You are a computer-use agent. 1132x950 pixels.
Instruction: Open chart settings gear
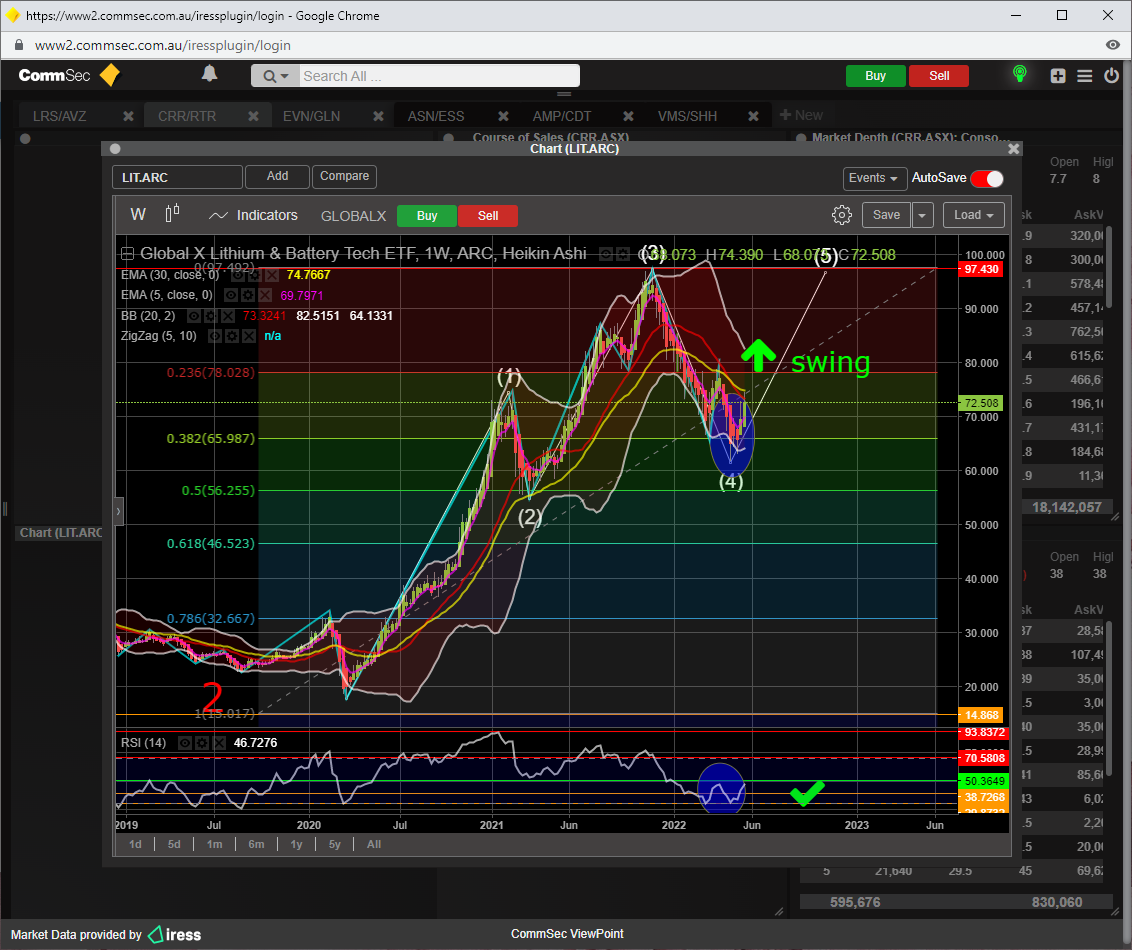click(x=842, y=214)
